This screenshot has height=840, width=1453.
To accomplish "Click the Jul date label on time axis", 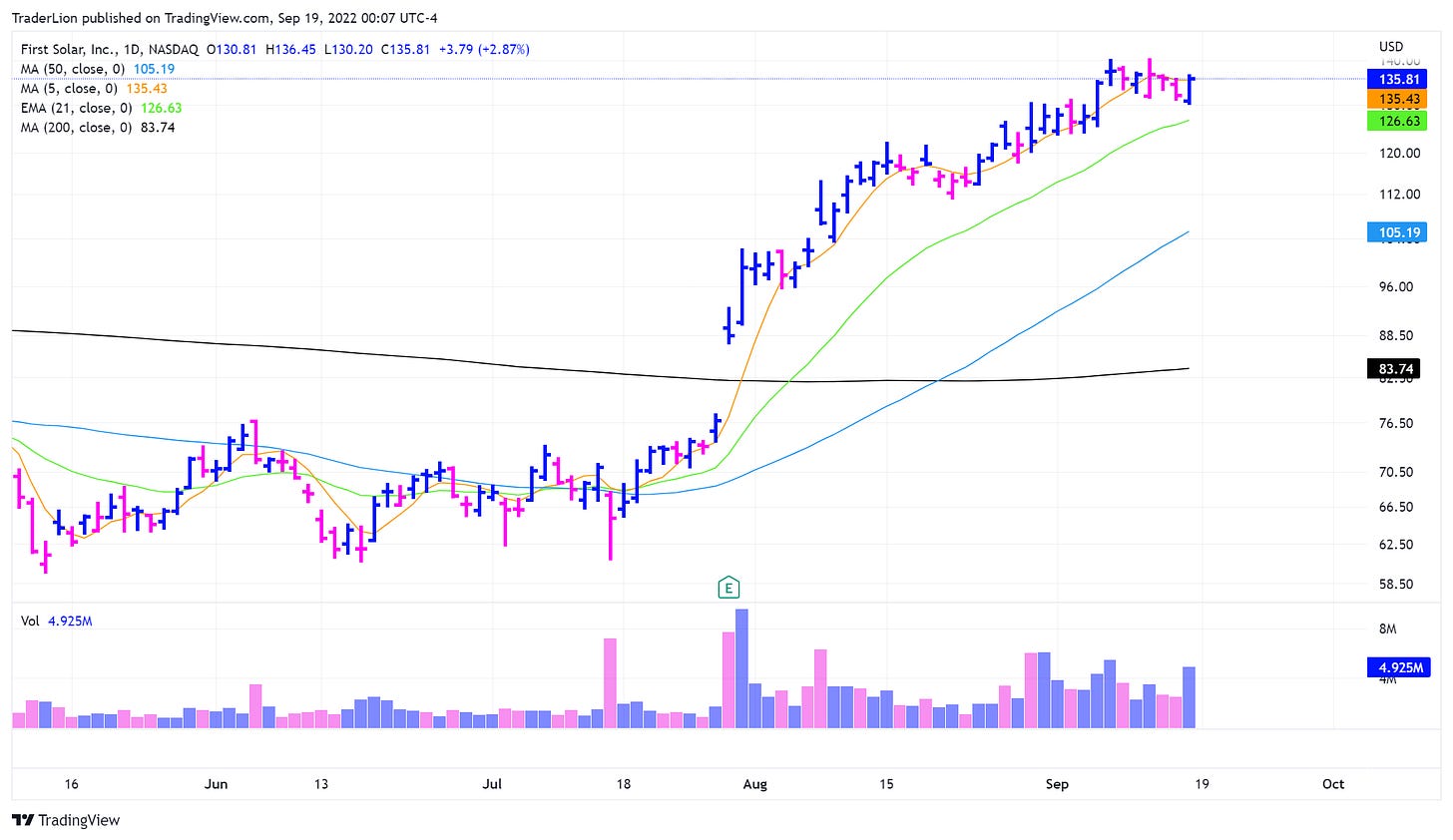I will click(x=492, y=784).
